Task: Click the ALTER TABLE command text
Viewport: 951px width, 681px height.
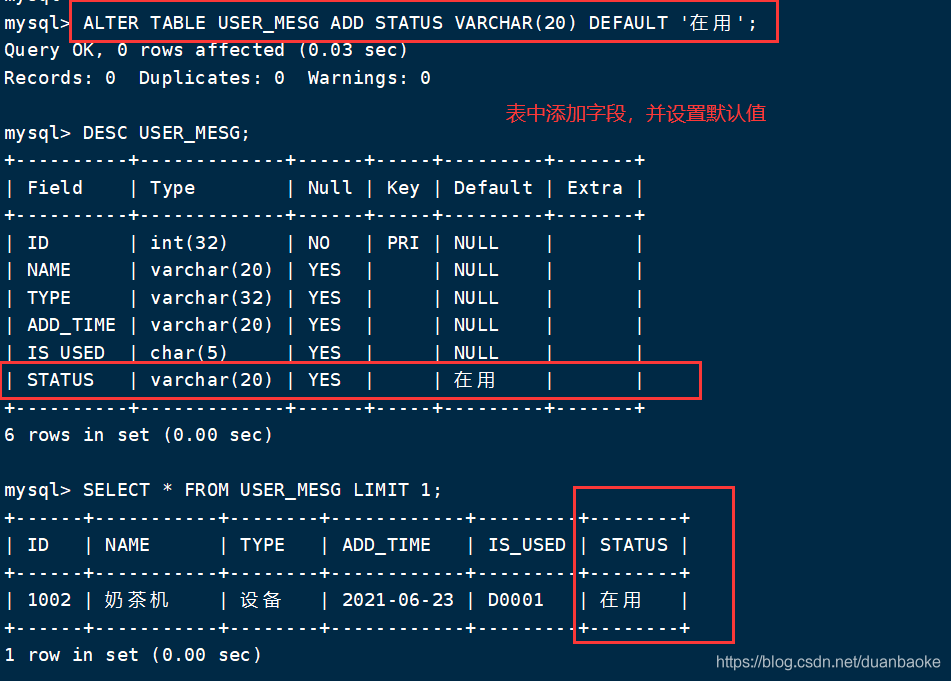Action: (421, 22)
